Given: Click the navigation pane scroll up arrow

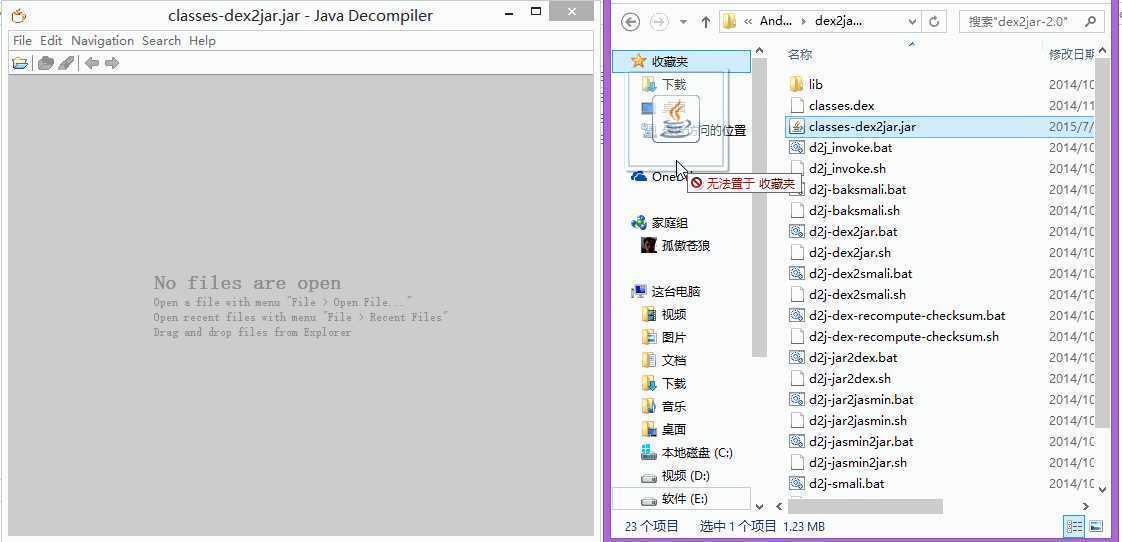Looking at the screenshot, I should [759, 53].
